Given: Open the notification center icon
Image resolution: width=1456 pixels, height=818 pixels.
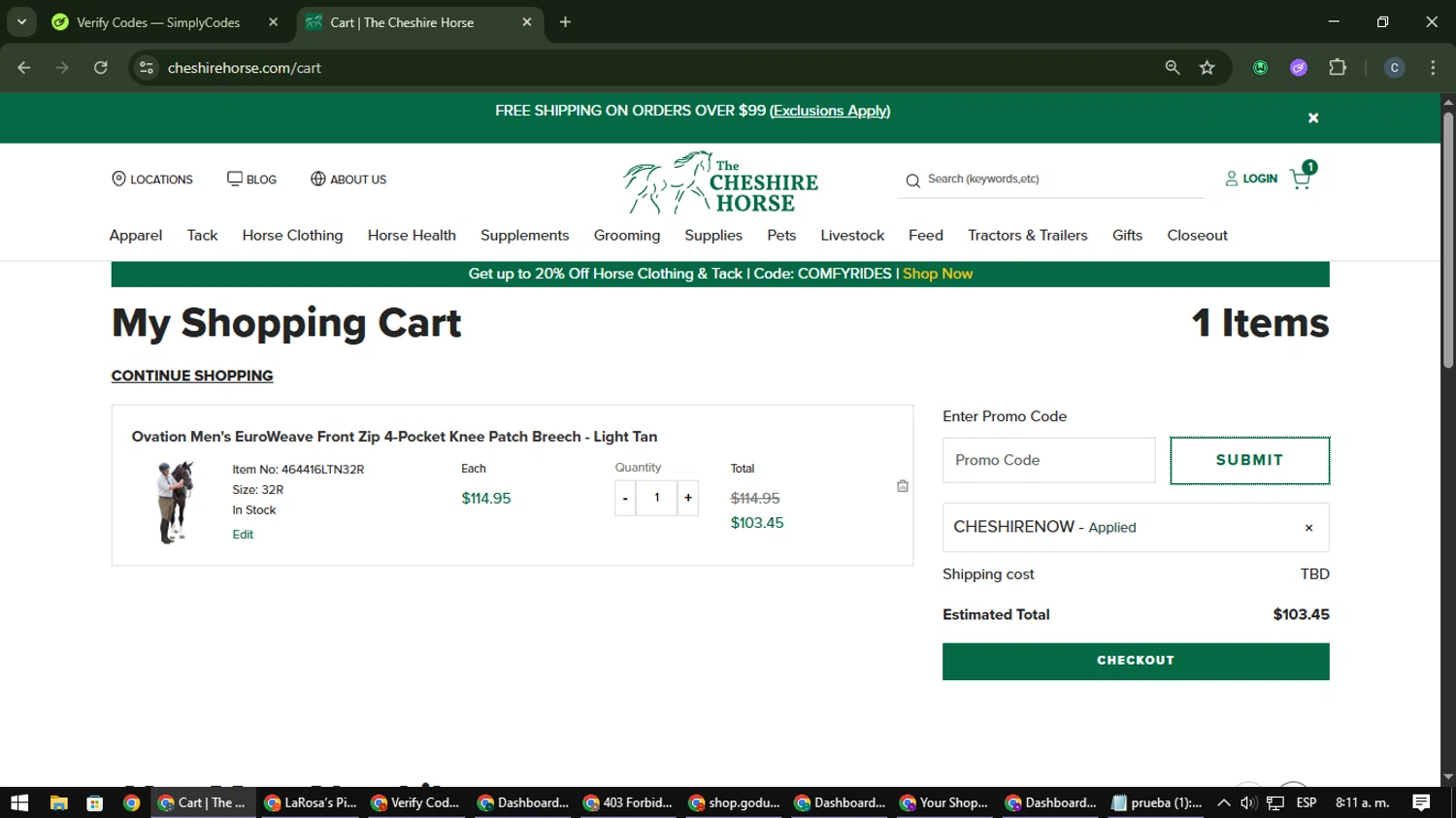Looking at the screenshot, I should pos(1421,802).
